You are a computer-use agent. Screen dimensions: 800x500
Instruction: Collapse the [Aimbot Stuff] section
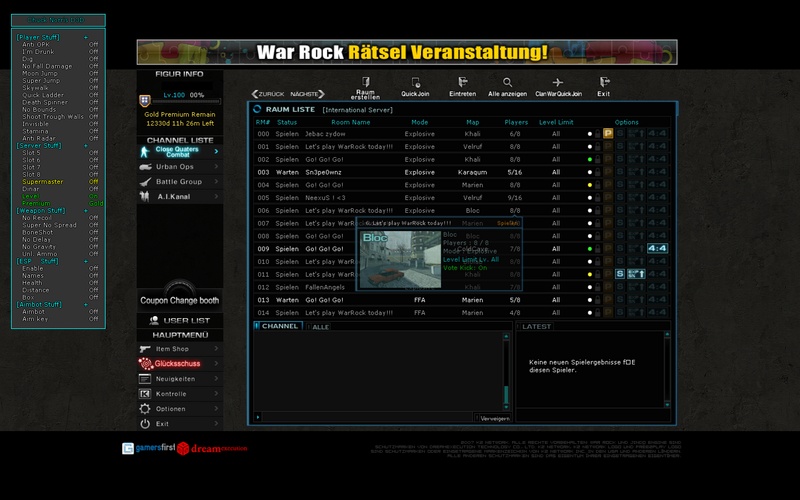[x=86, y=305]
